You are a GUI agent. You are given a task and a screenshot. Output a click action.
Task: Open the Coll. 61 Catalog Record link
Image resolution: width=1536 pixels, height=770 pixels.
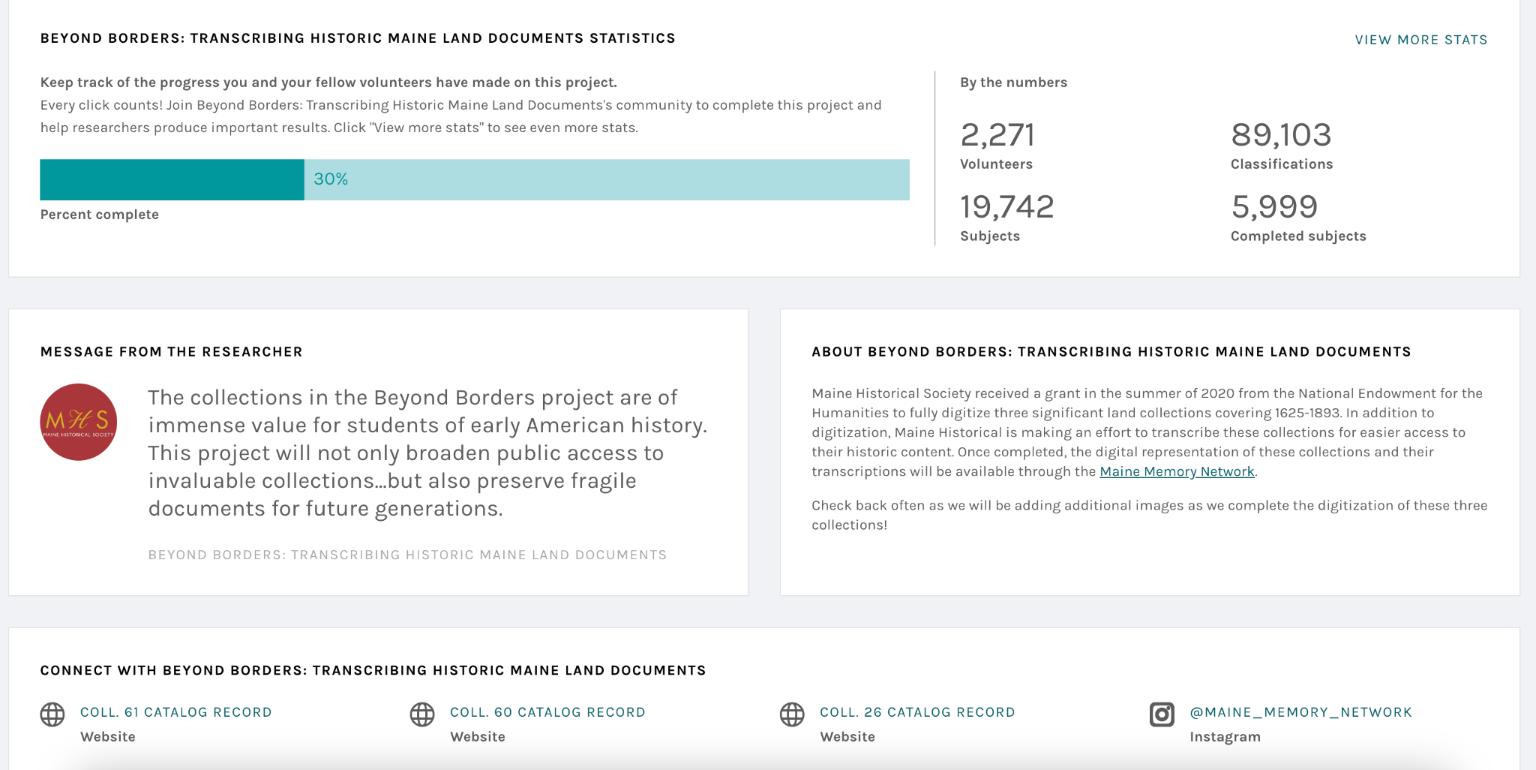[176, 712]
